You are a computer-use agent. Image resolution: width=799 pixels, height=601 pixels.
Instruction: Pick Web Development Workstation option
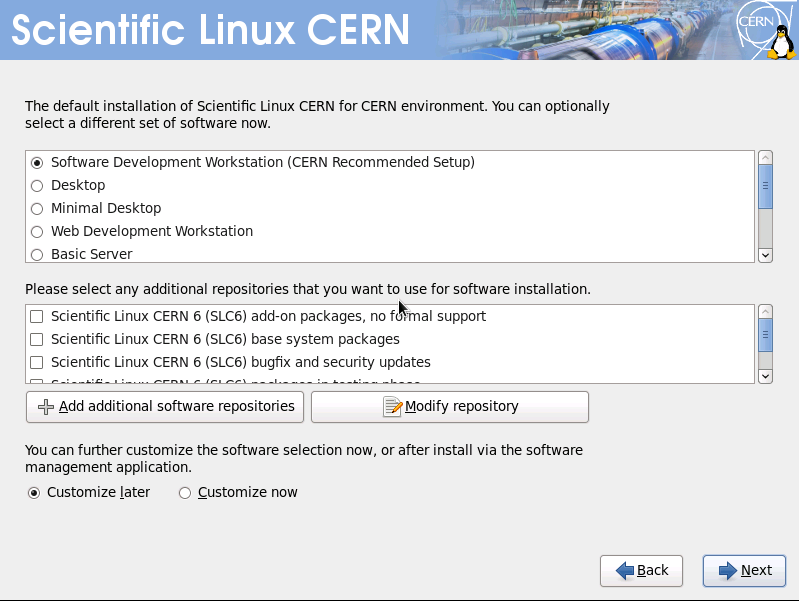[x=37, y=232]
